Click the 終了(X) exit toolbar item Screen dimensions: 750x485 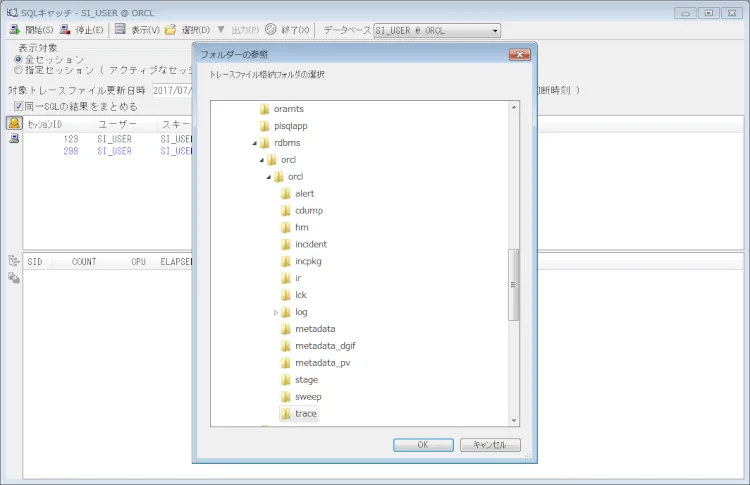pos(287,30)
